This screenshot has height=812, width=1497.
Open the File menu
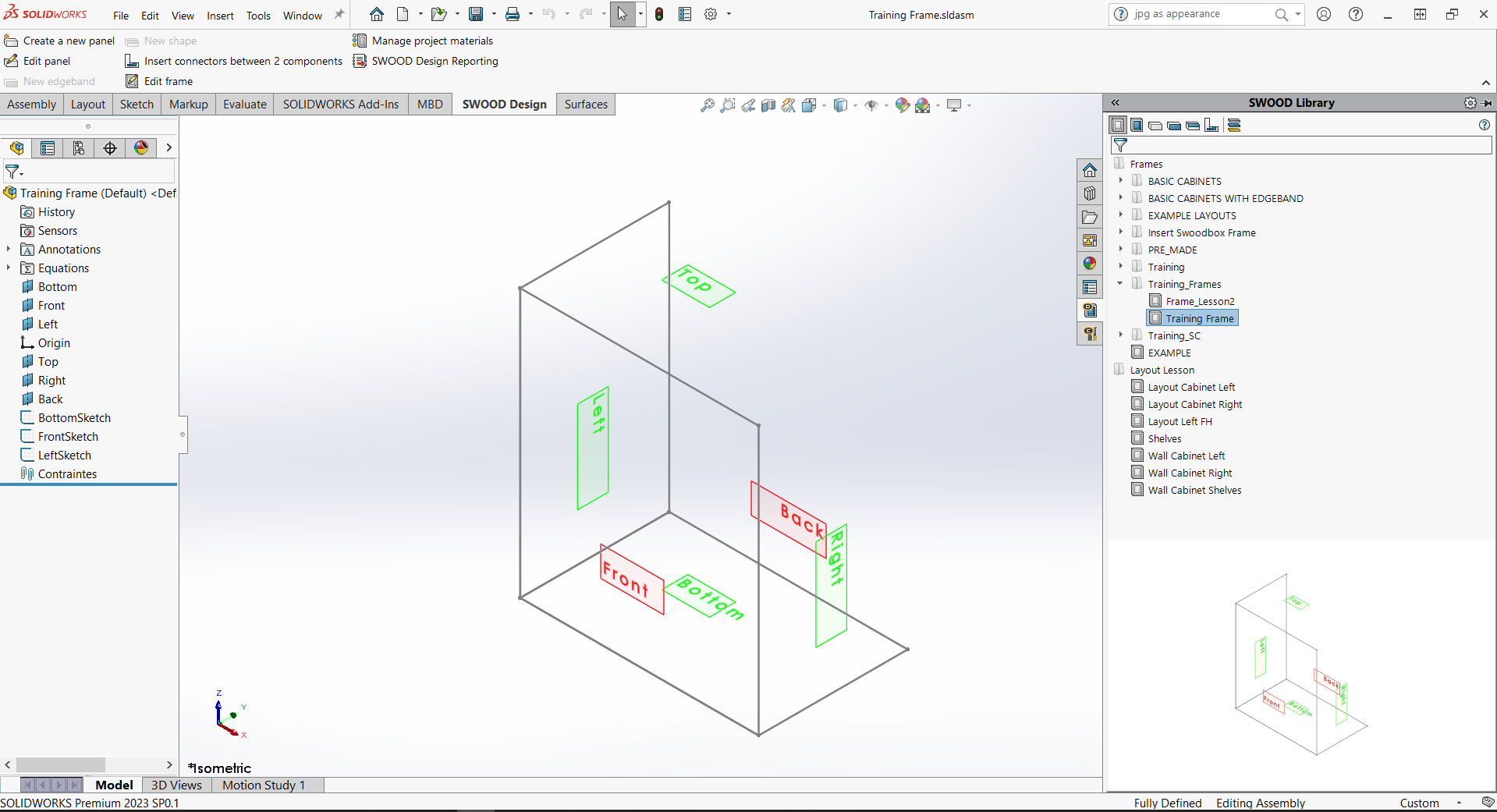click(121, 16)
